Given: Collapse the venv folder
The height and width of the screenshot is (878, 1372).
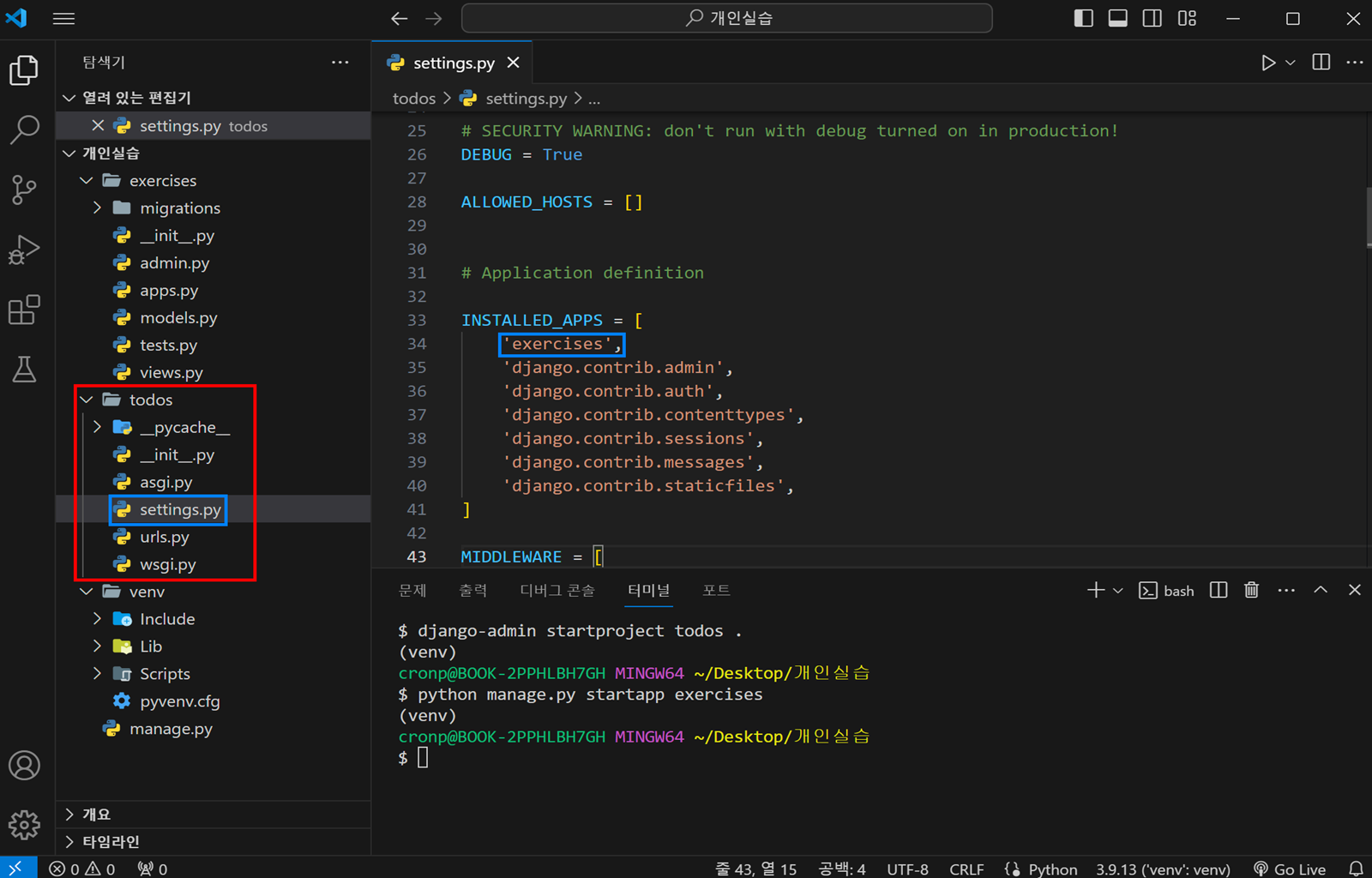Looking at the screenshot, I should coord(214,592).
